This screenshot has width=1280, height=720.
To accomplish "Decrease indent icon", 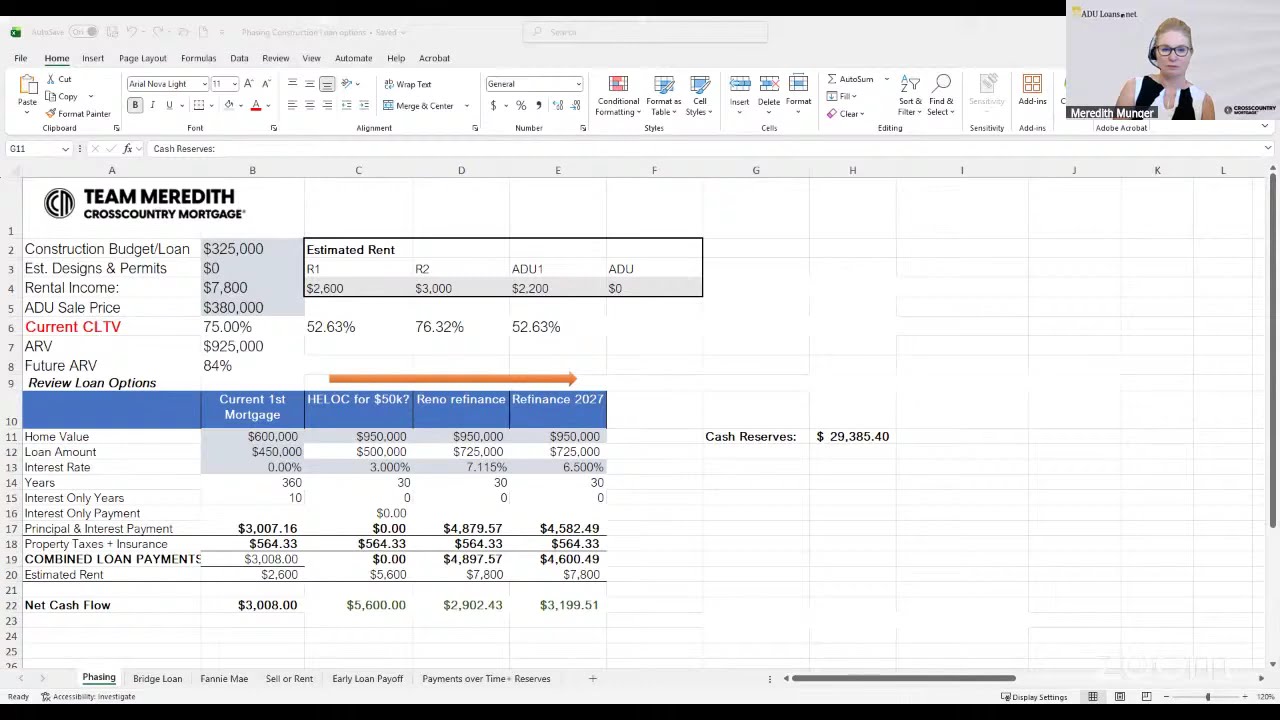I will (x=347, y=105).
